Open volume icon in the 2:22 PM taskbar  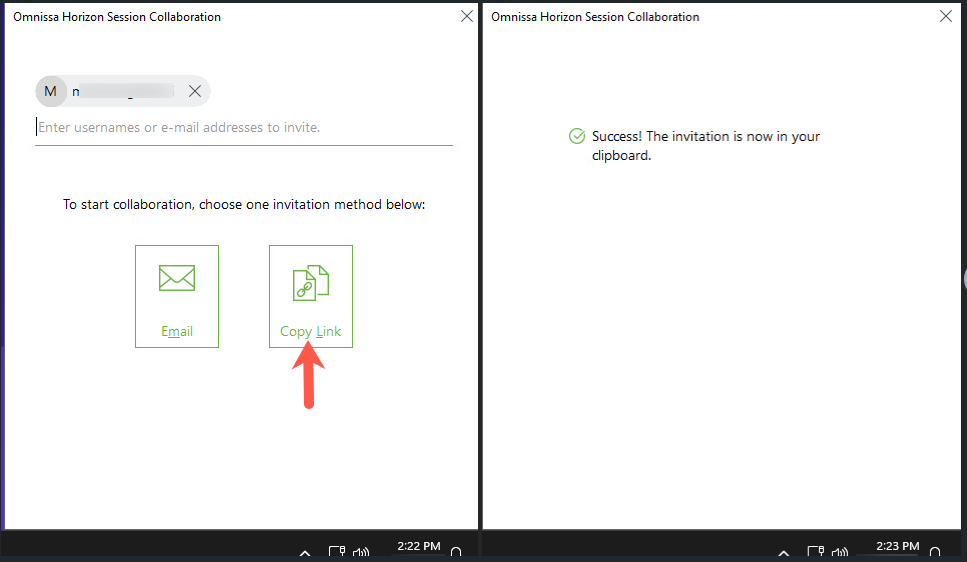[x=361, y=551]
